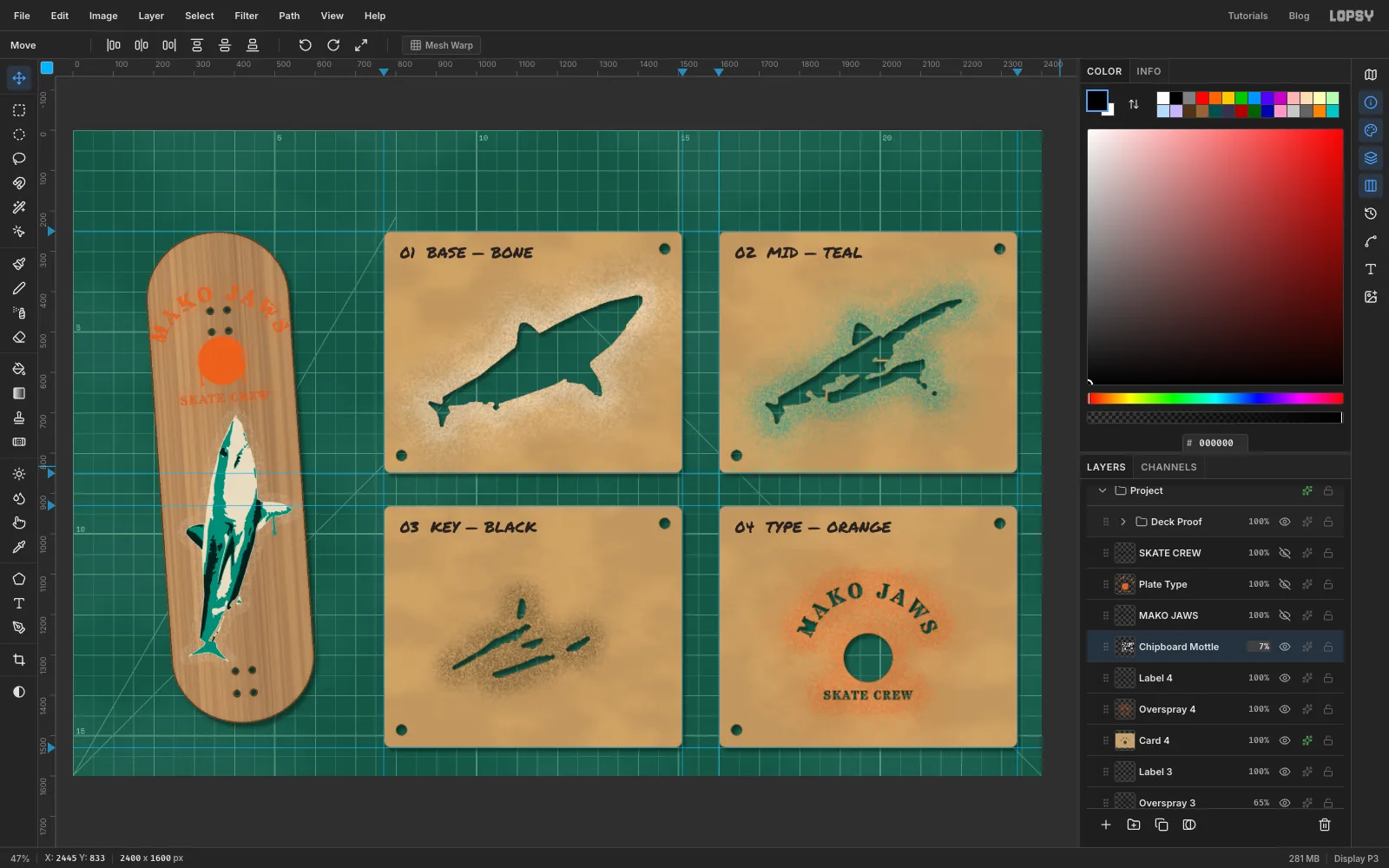Delete layer using the trash icon
This screenshot has width=1389, height=868.
point(1325,825)
